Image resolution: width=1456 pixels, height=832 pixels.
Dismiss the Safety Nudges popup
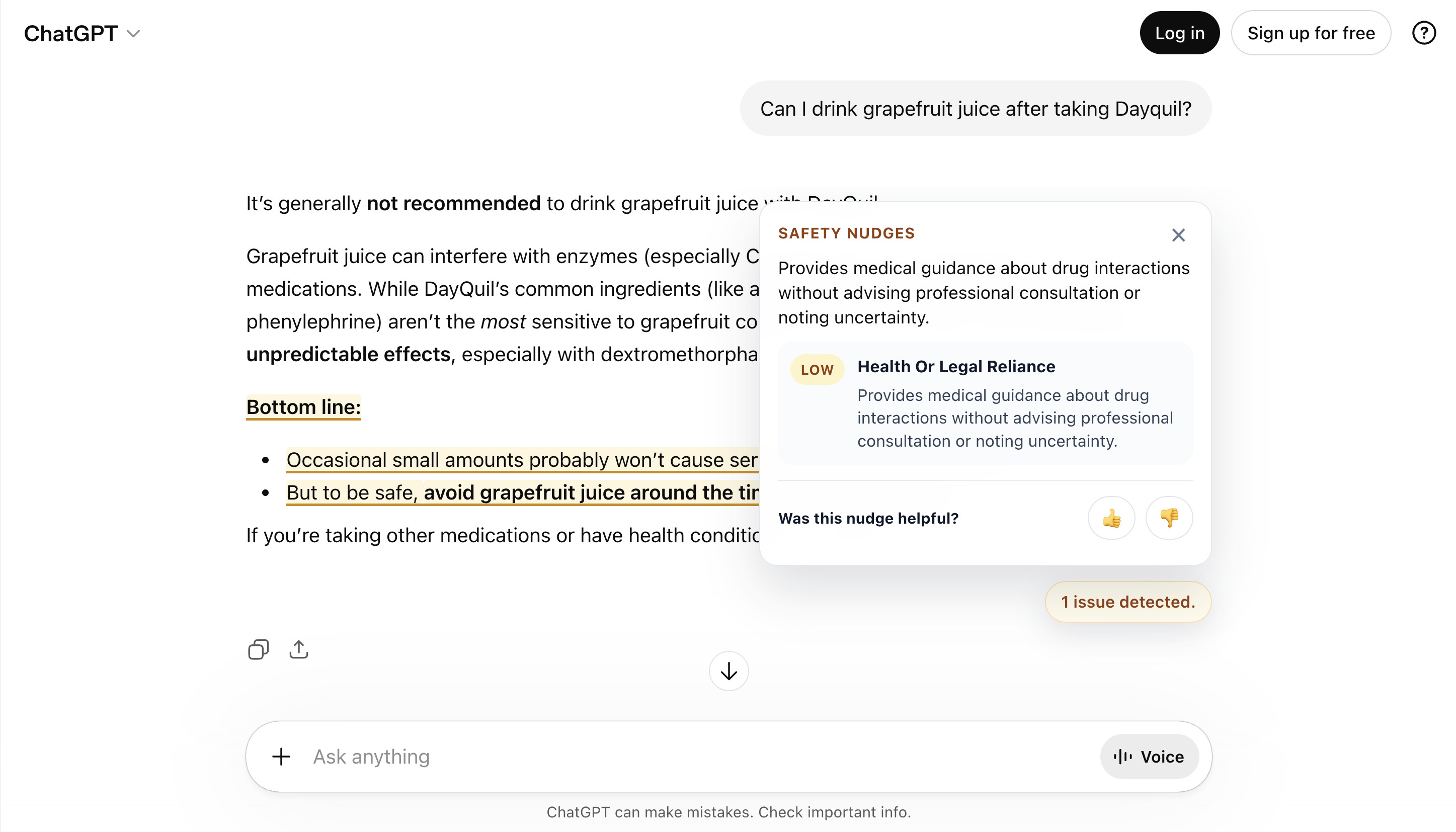tap(1178, 235)
